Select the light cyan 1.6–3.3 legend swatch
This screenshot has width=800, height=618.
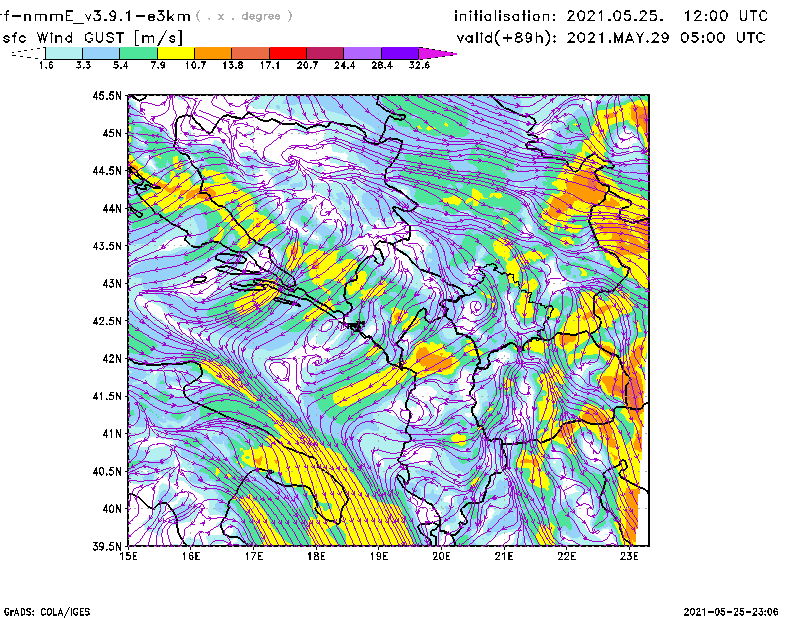65,53
